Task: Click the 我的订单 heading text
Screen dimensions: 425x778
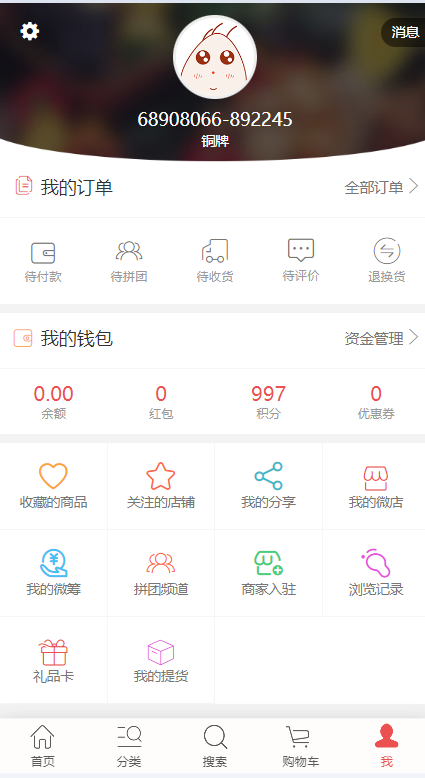Action: tap(77, 188)
